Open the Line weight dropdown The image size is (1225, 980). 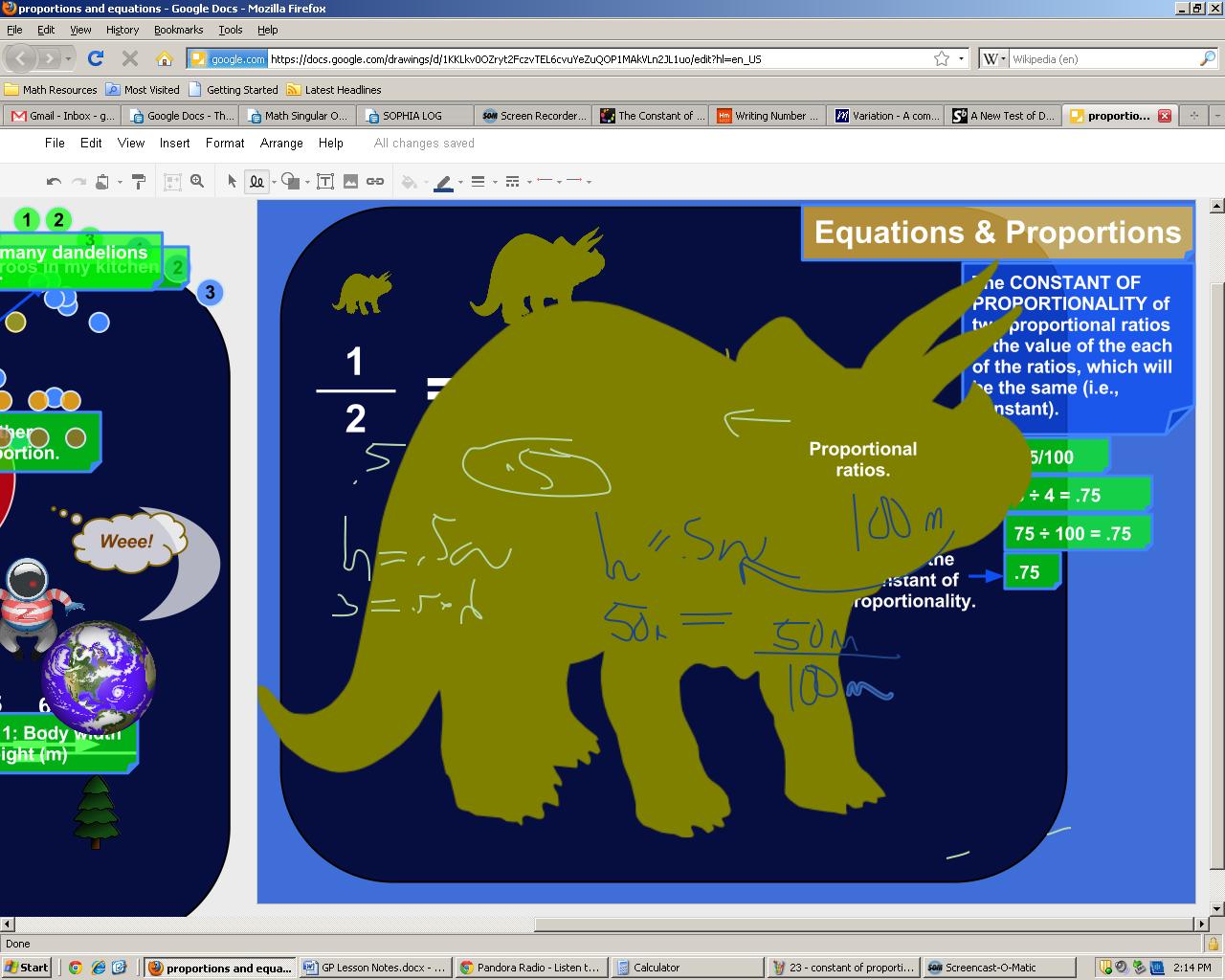(493, 180)
